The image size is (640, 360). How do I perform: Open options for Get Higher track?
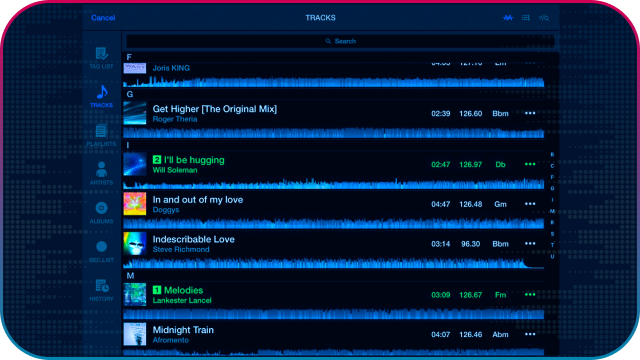tap(530, 113)
